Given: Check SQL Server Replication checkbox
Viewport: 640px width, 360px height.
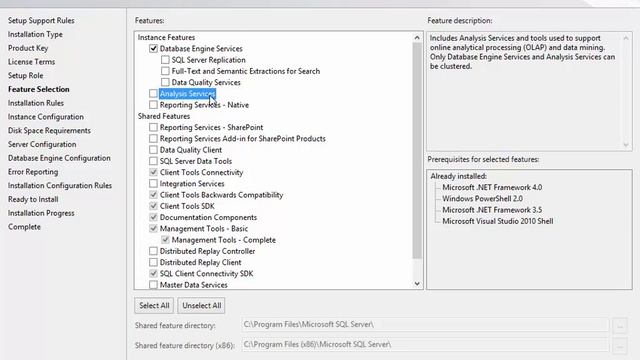Looking at the screenshot, I should (165, 60).
